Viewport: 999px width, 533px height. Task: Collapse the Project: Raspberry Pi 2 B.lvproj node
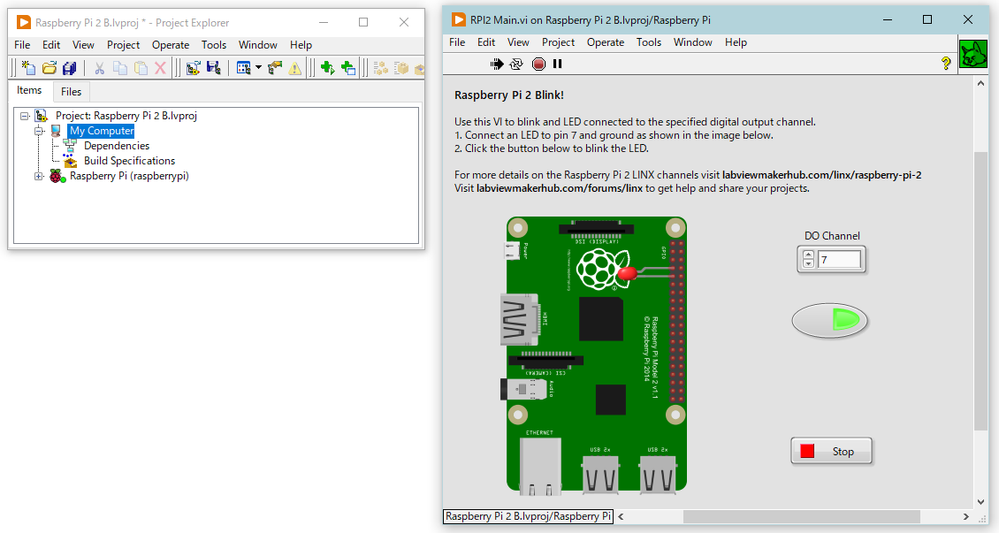tap(24, 116)
